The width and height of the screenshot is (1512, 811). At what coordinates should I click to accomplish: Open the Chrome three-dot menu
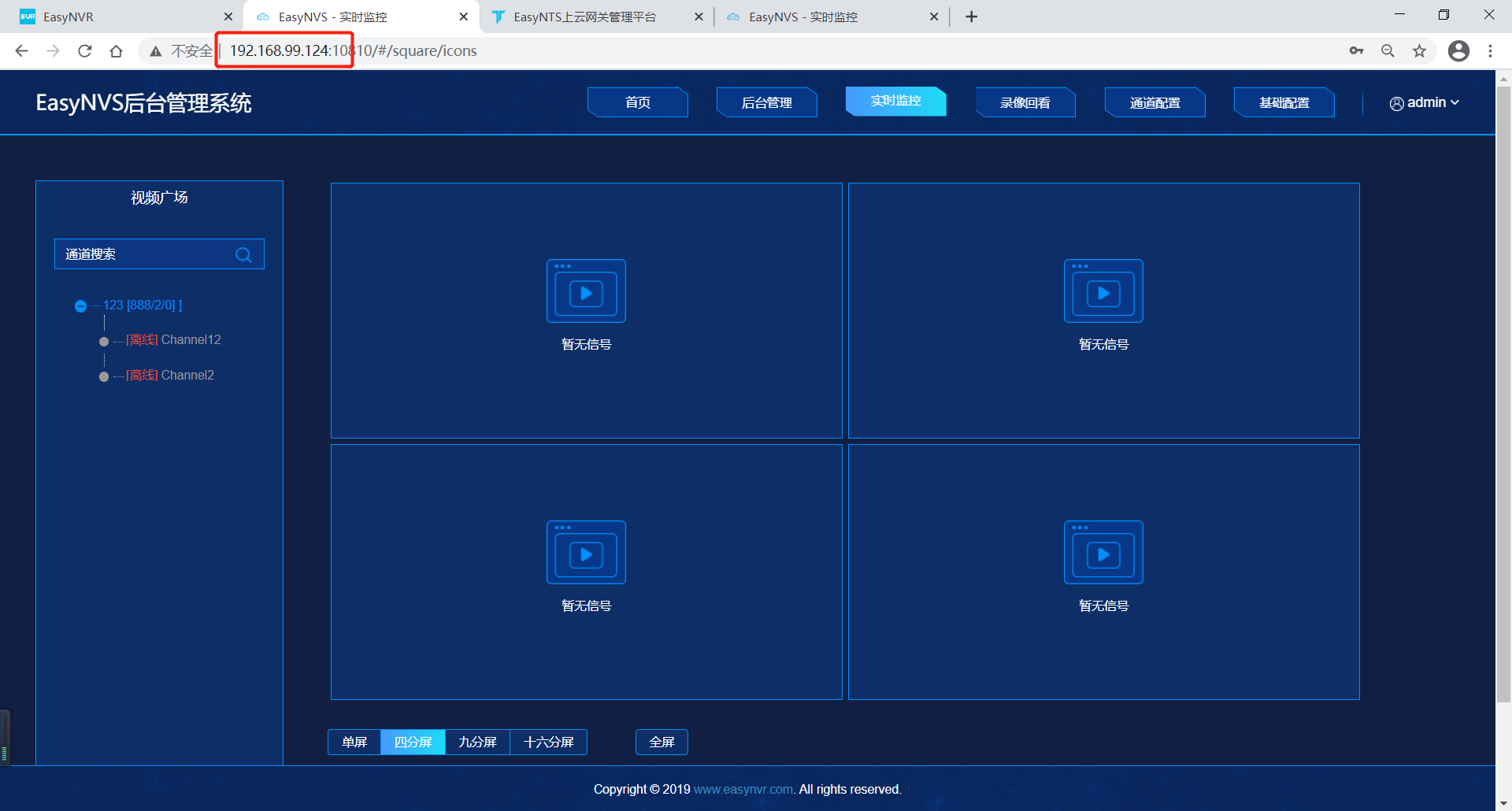(x=1490, y=50)
